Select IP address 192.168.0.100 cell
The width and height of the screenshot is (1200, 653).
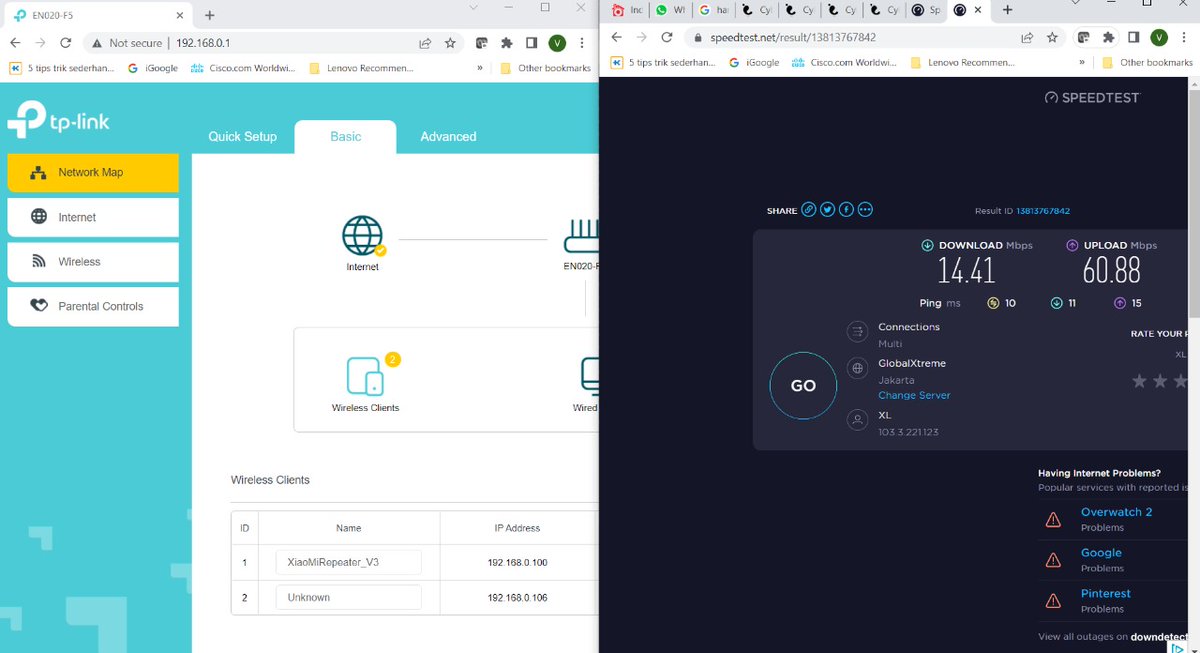click(518, 563)
